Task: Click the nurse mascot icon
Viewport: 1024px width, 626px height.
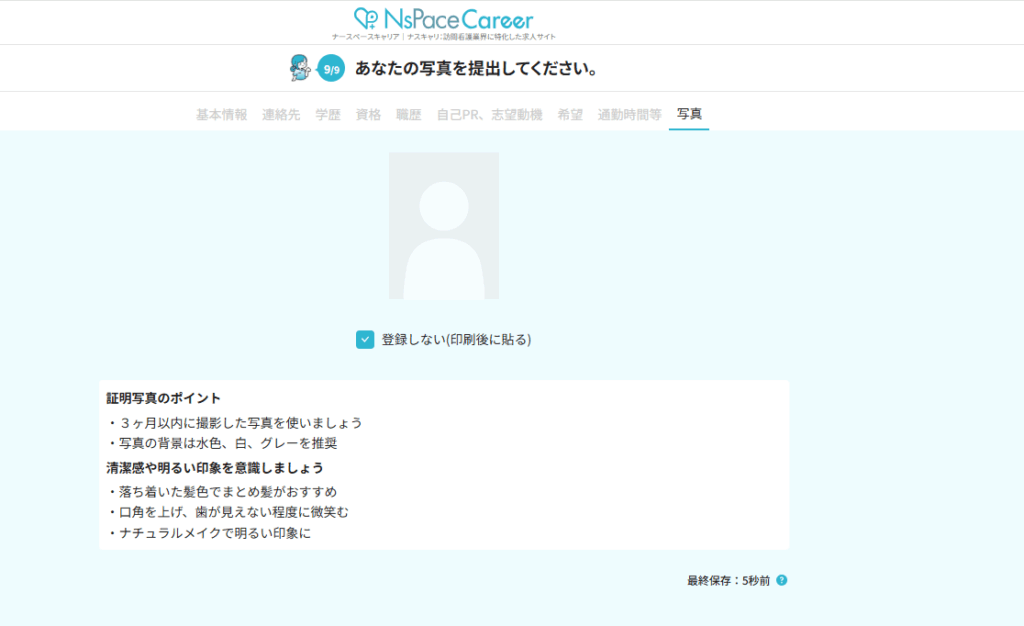Action: [x=299, y=68]
